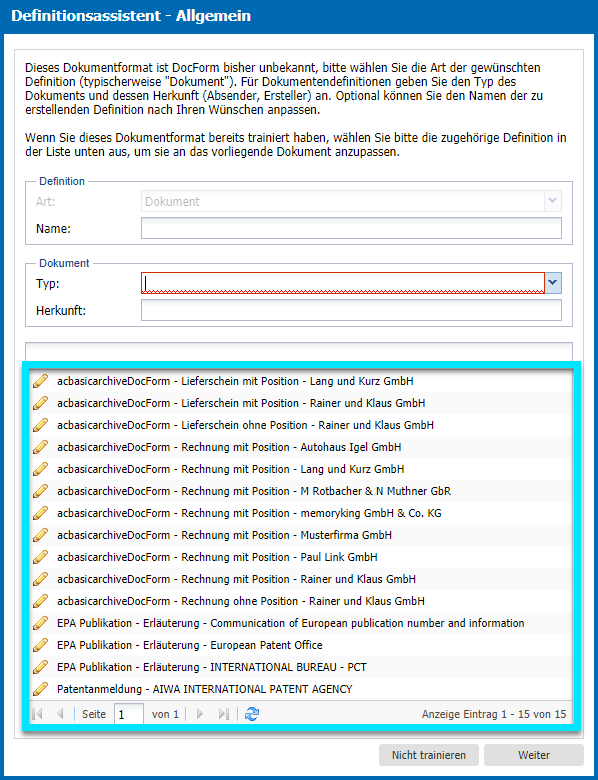
Task: Click pencil icon for Rechnung Autohaus Igel GmbH
Action: tap(40, 447)
